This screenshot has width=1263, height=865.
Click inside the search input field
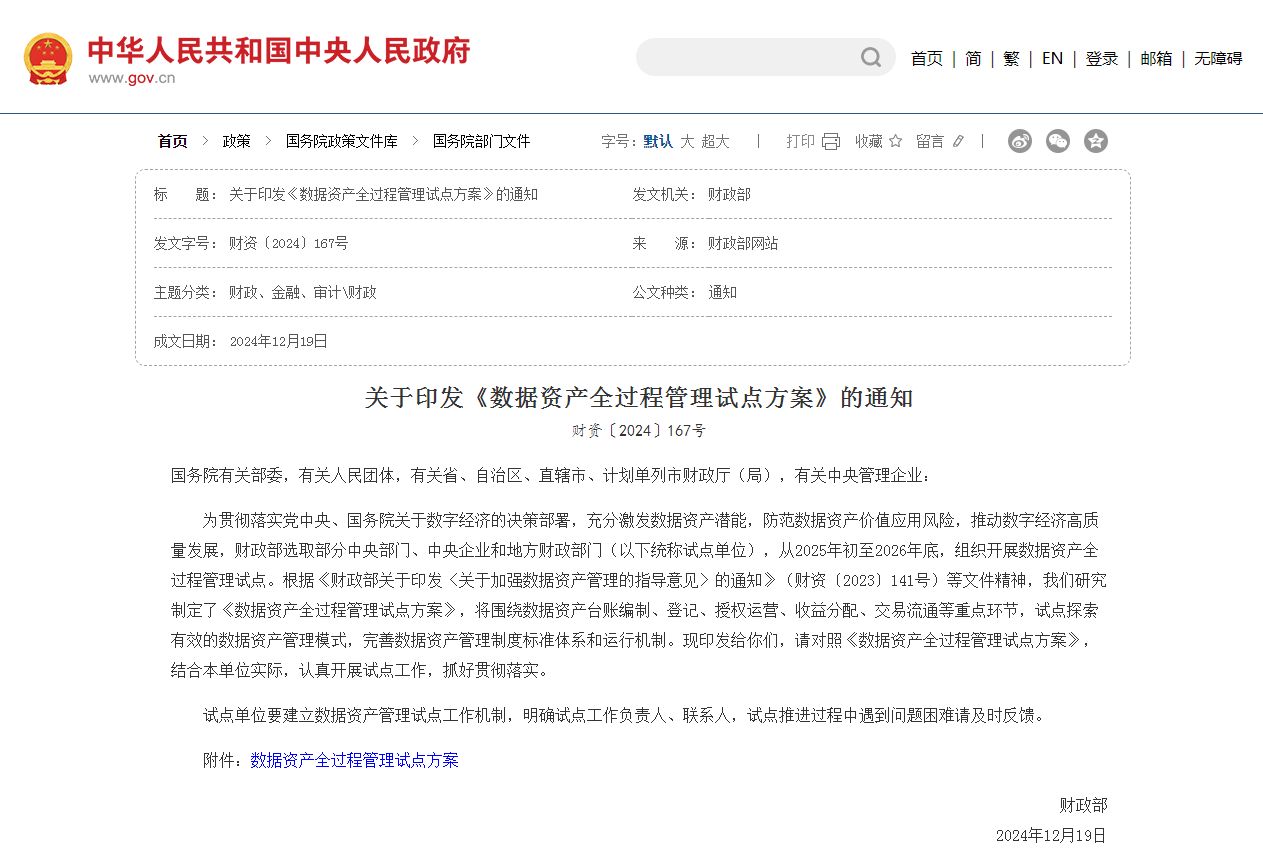745,58
